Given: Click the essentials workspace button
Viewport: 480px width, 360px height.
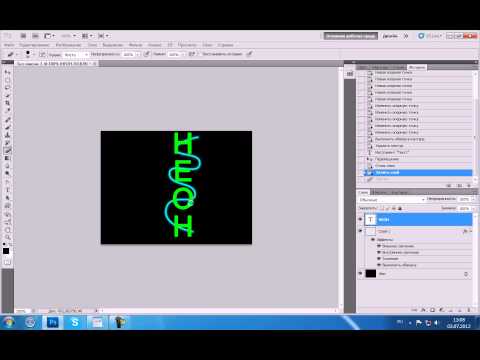Looking at the screenshot, I should click(x=351, y=36).
